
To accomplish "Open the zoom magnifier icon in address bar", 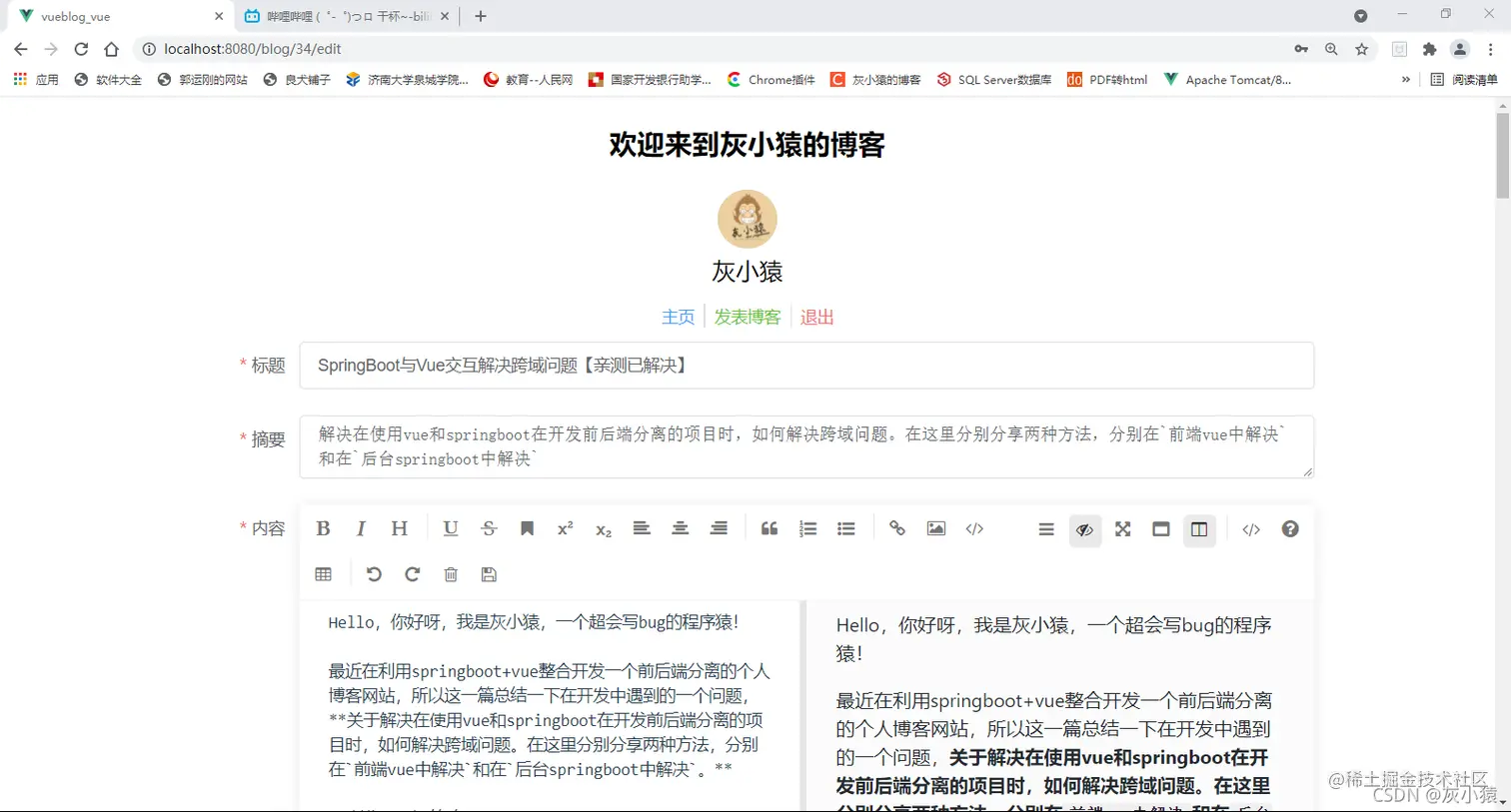I will [x=1331, y=49].
